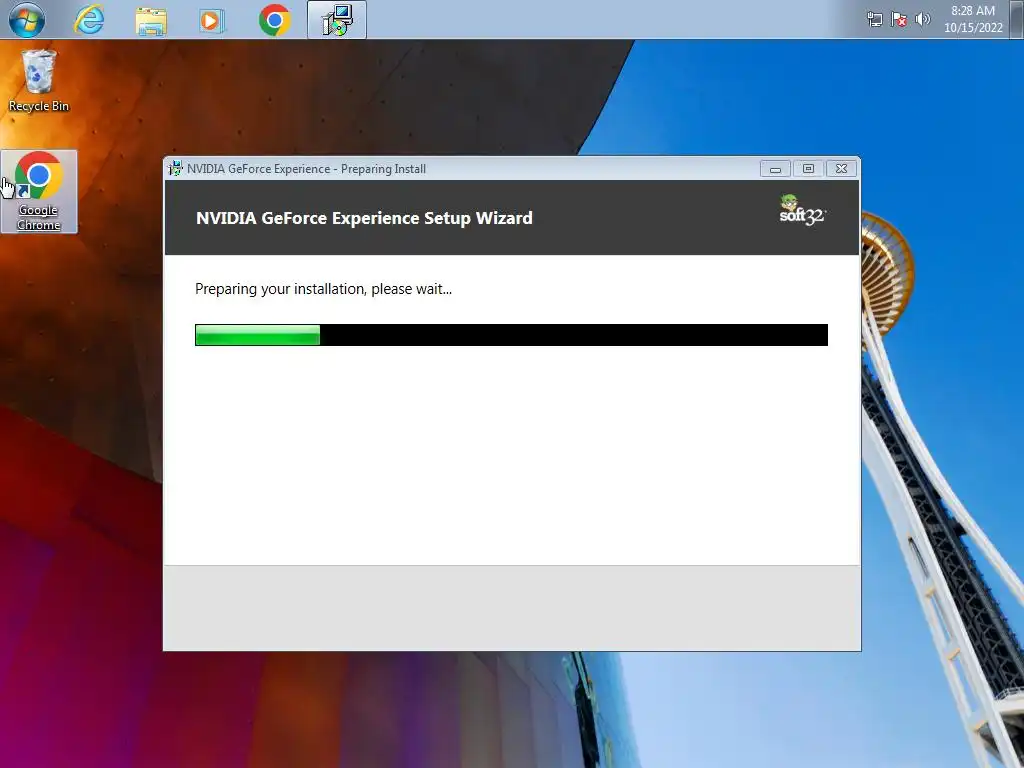The height and width of the screenshot is (768, 1024).
Task: Launch Internet Explorer from the taskbar
Action: pos(89,20)
